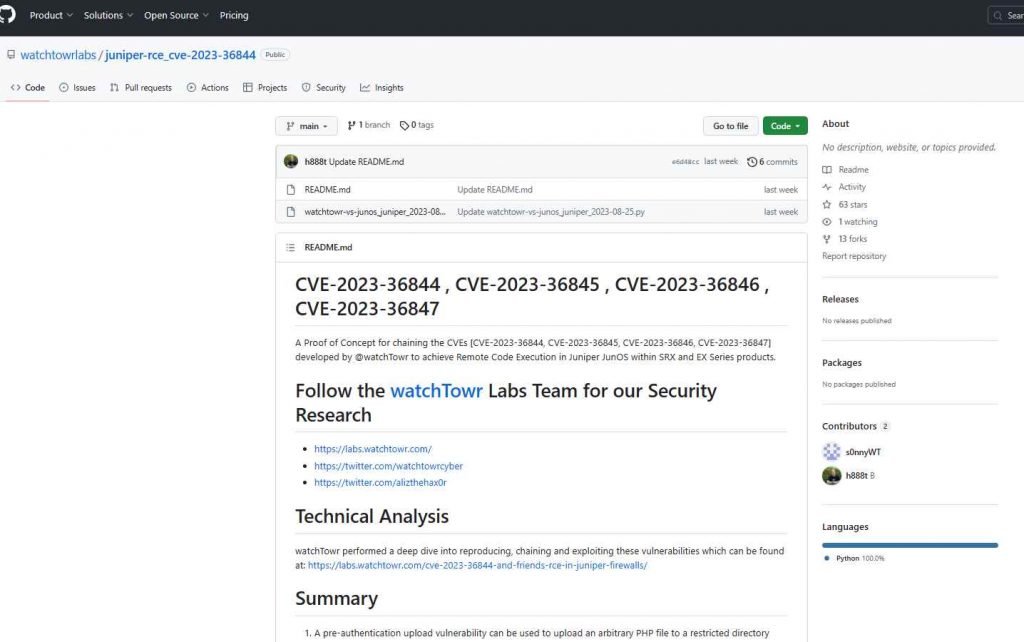The image size is (1024, 642).
Task: Switch to the Issues tab
Action: click(x=77, y=88)
